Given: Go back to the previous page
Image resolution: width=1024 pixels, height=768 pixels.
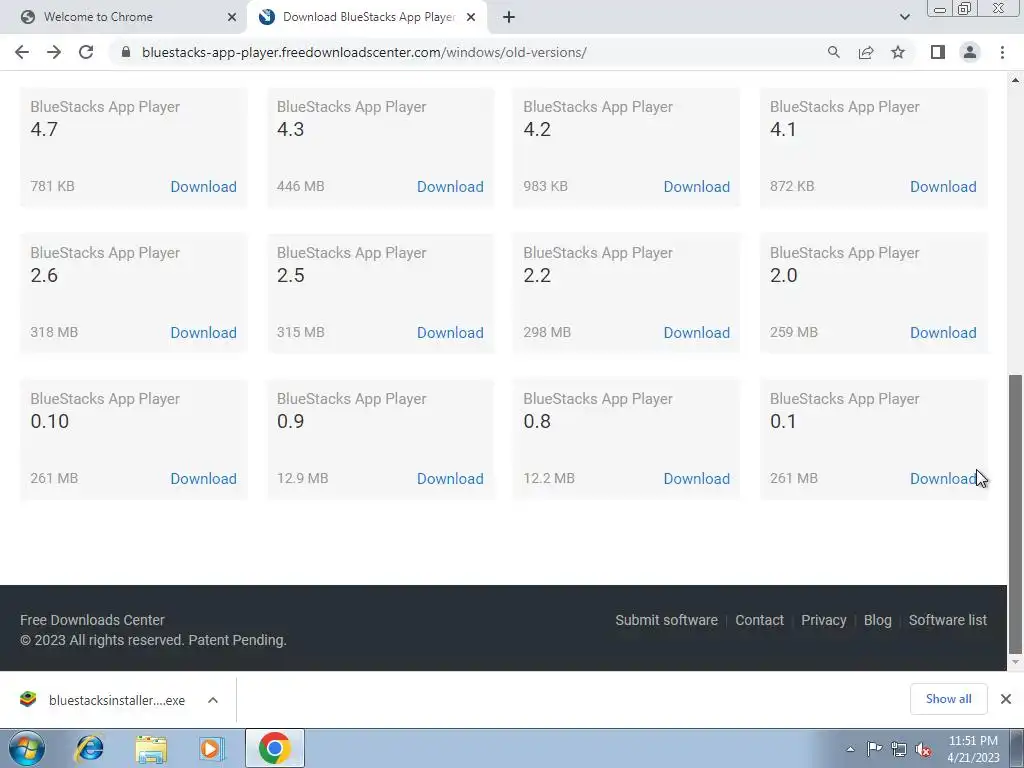Looking at the screenshot, I should (22, 52).
